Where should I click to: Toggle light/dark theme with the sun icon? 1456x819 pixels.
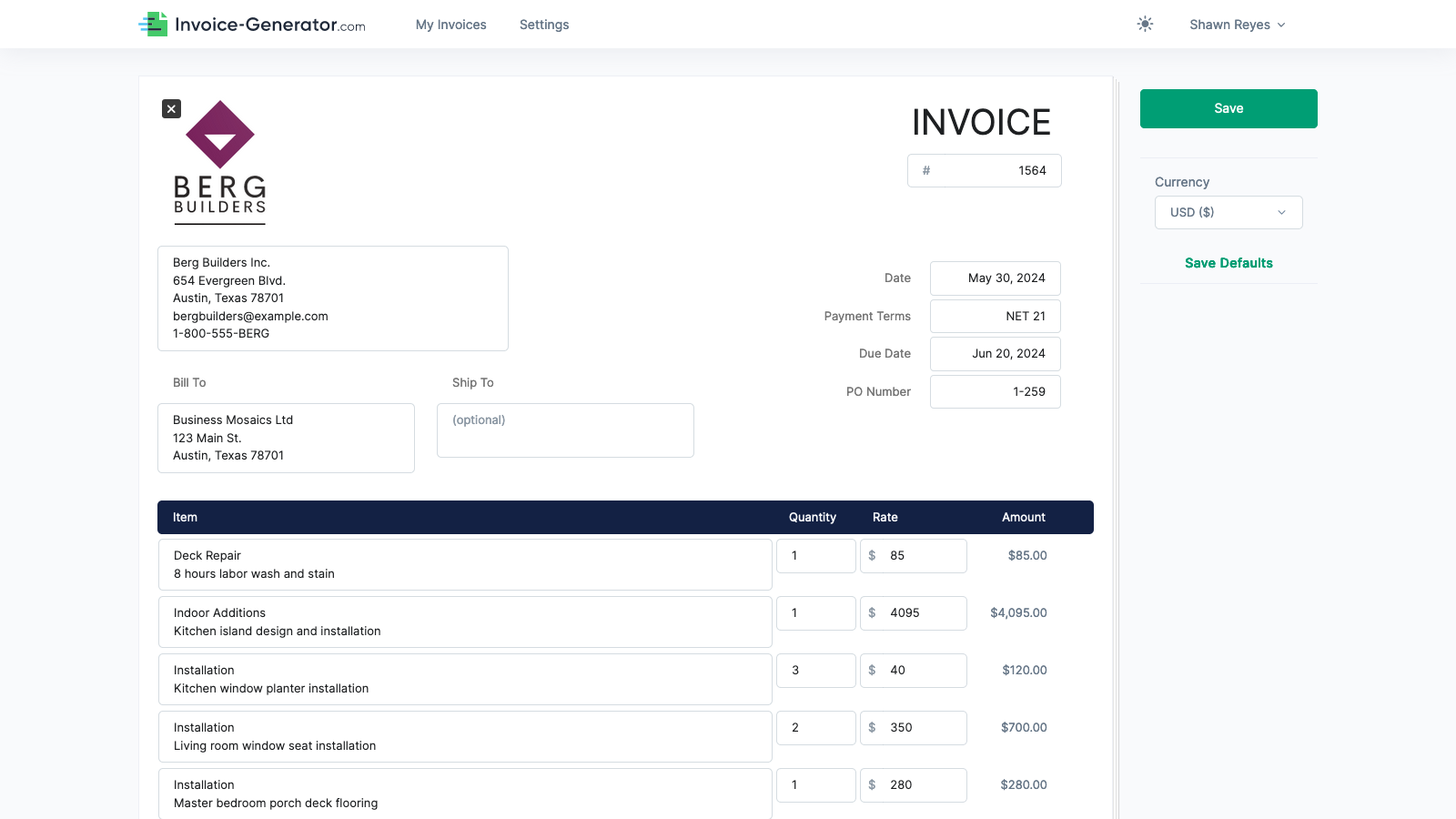(x=1145, y=24)
